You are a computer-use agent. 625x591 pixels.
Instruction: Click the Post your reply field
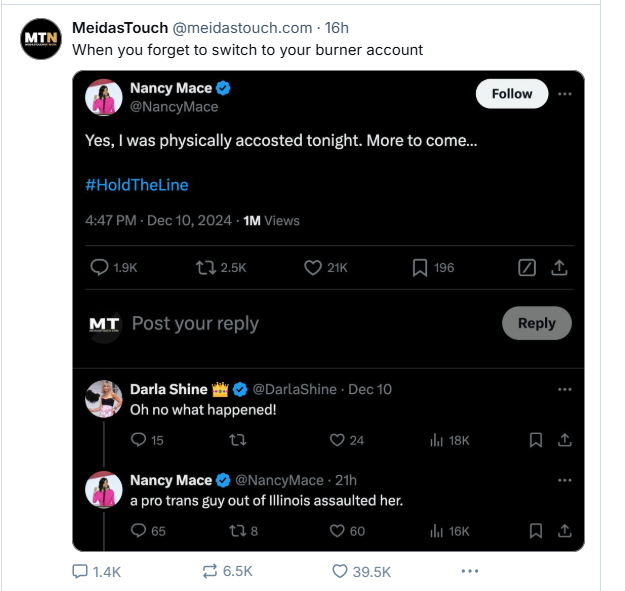coord(195,323)
